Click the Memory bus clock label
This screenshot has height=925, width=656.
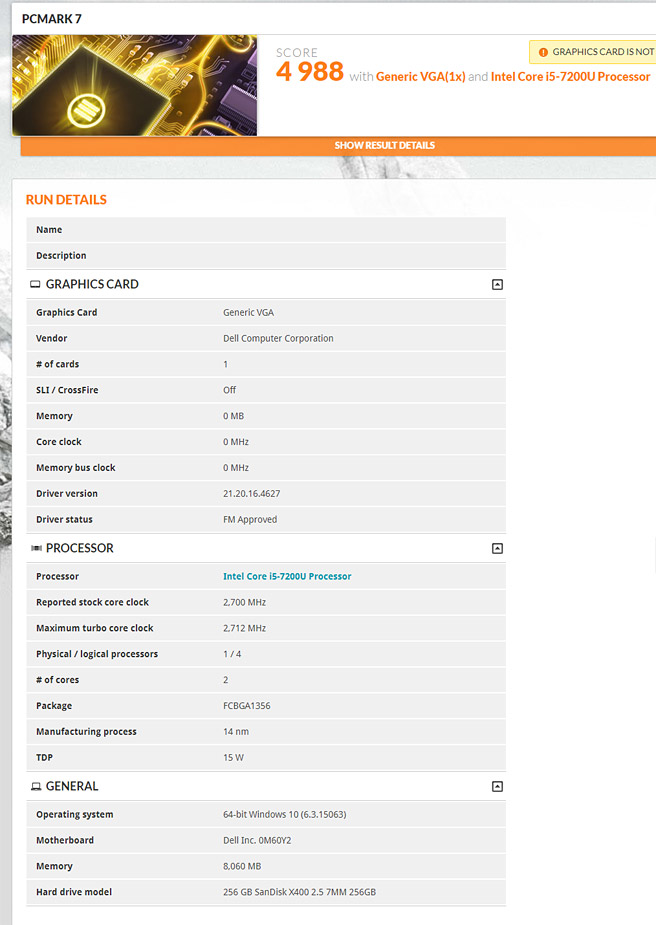click(76, 468)
